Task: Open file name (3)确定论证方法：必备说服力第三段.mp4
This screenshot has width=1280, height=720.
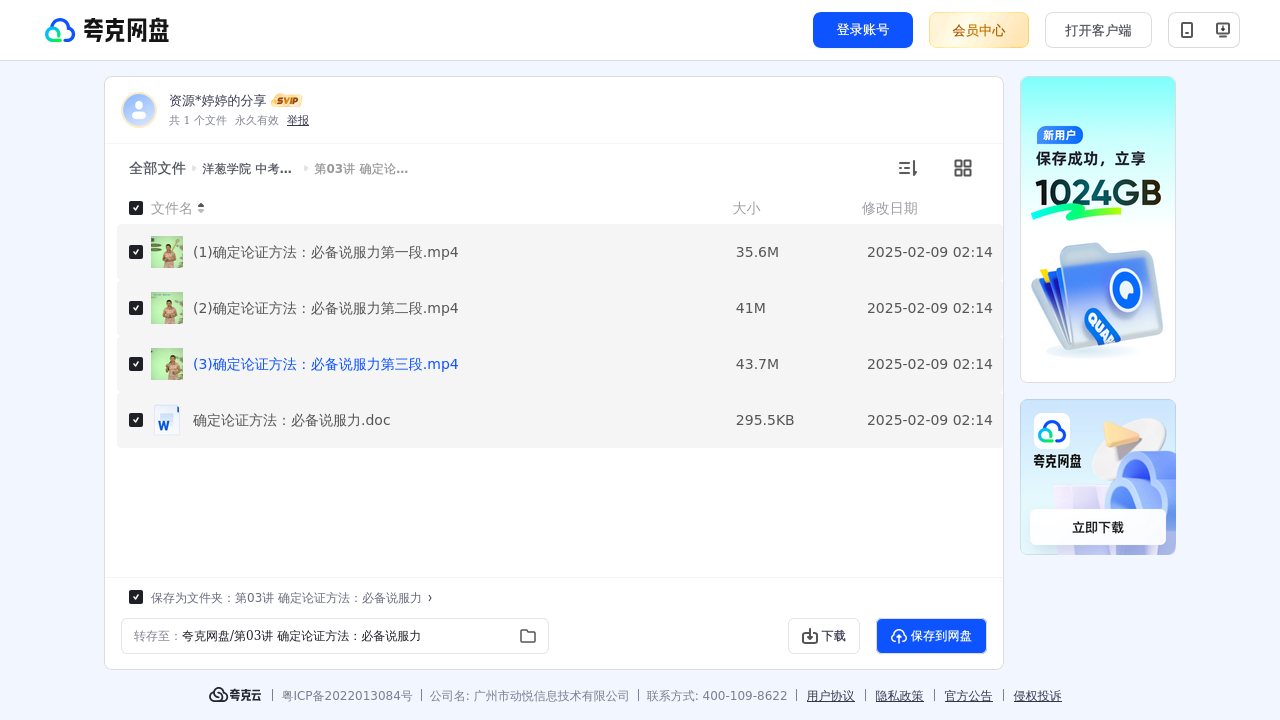Action: click(326, 364)
